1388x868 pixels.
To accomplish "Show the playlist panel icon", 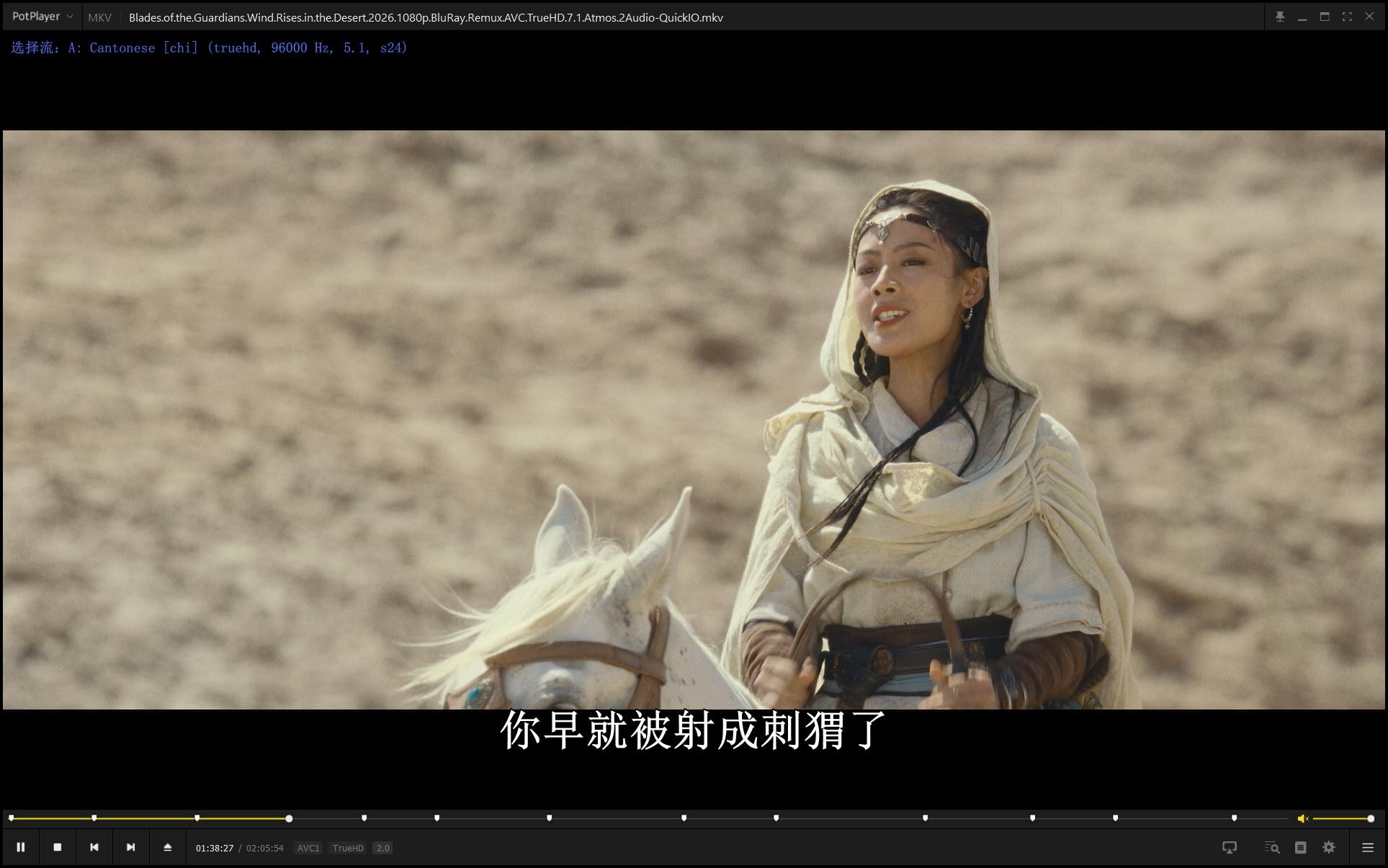I will (1300, 848).
